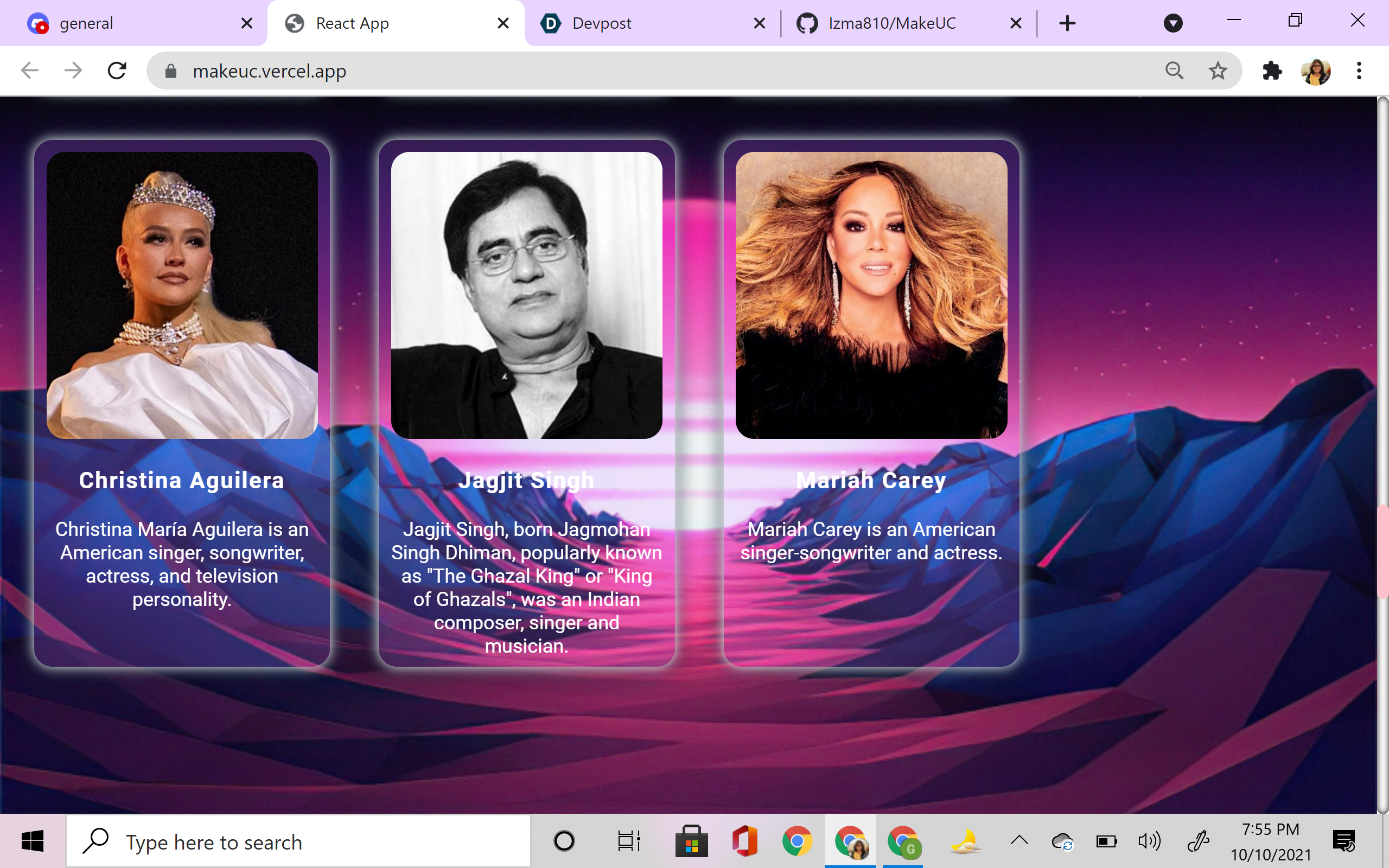Expand the tab search dropdown arrow
The image size is (1389, 868).
click(x=1173, y=23)
